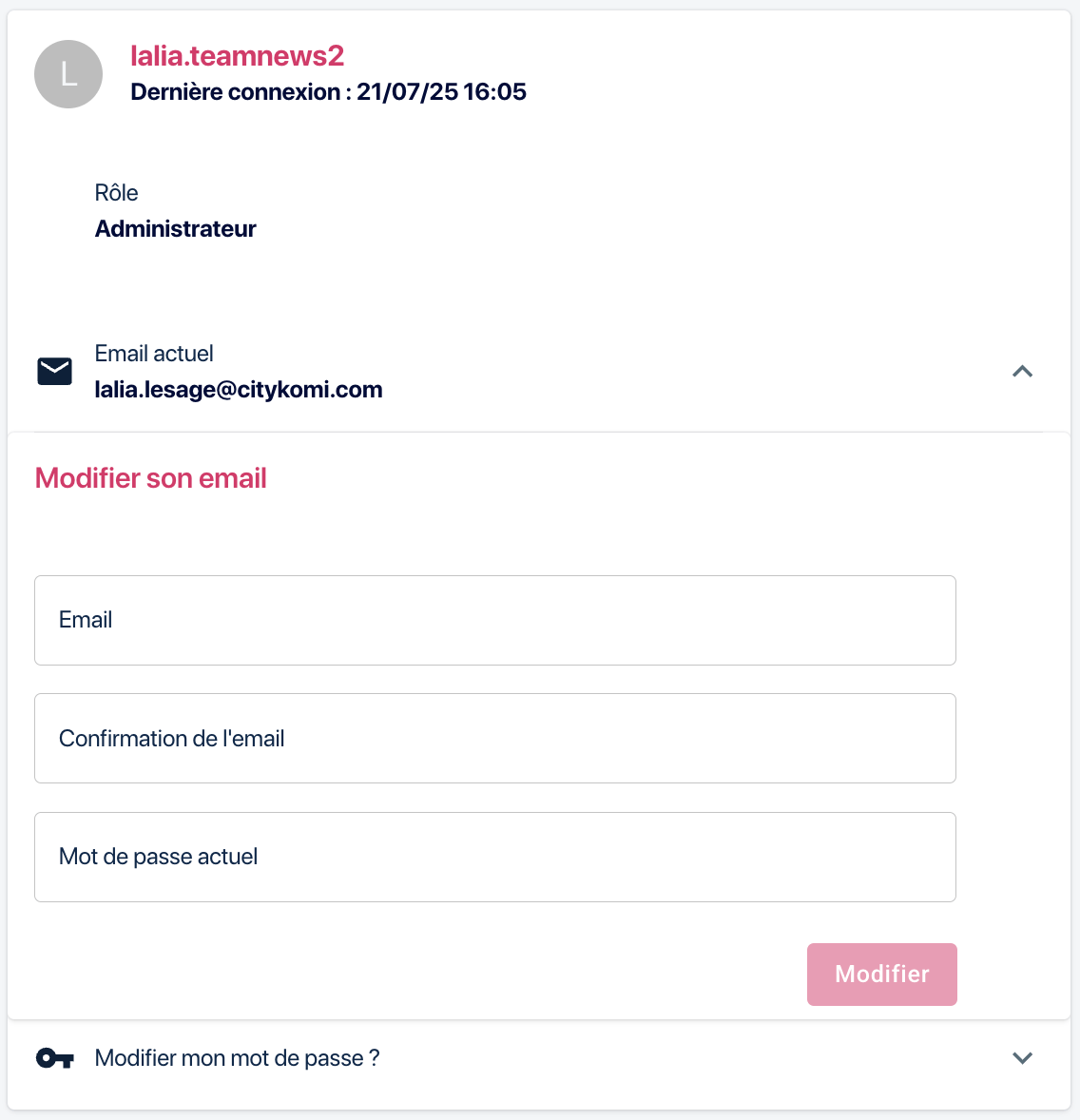
Task: Focus the 'Confirmation de l'email' field
Action: click(x=494, y=739)
